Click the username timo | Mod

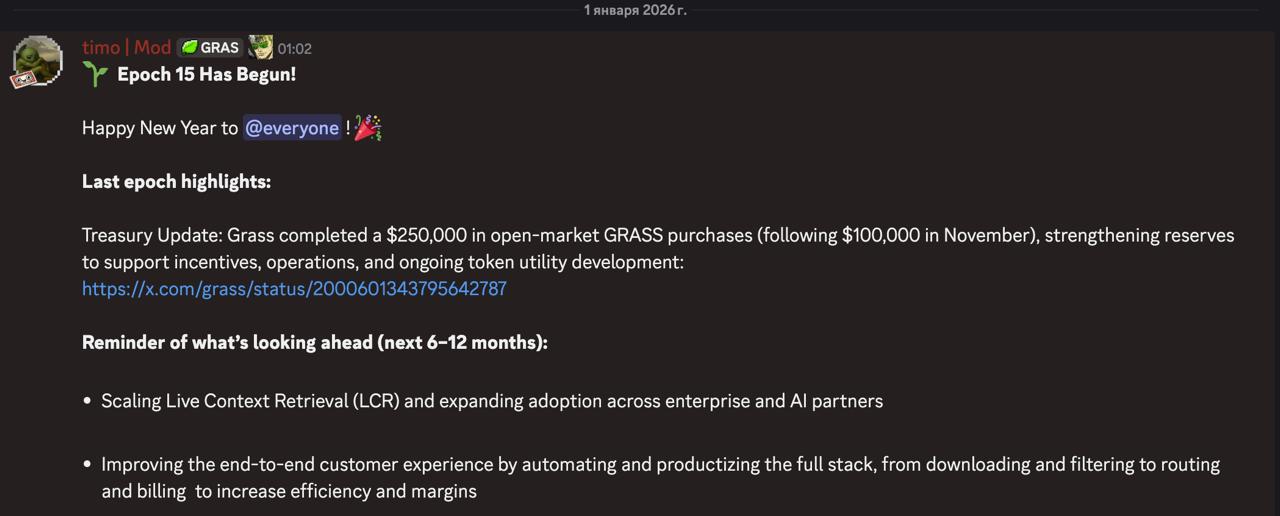[126, 47]
